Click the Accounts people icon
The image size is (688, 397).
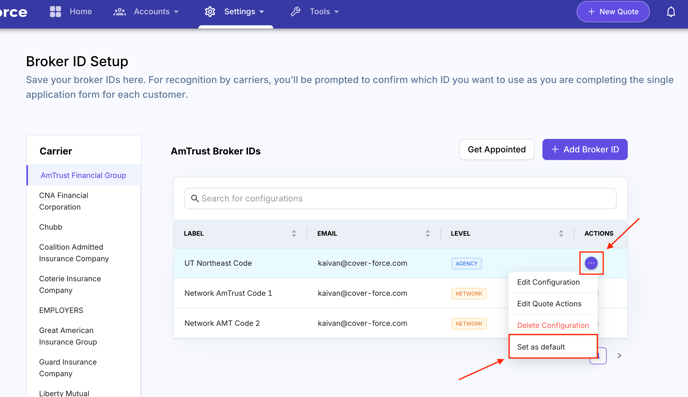tap(119, 12)
